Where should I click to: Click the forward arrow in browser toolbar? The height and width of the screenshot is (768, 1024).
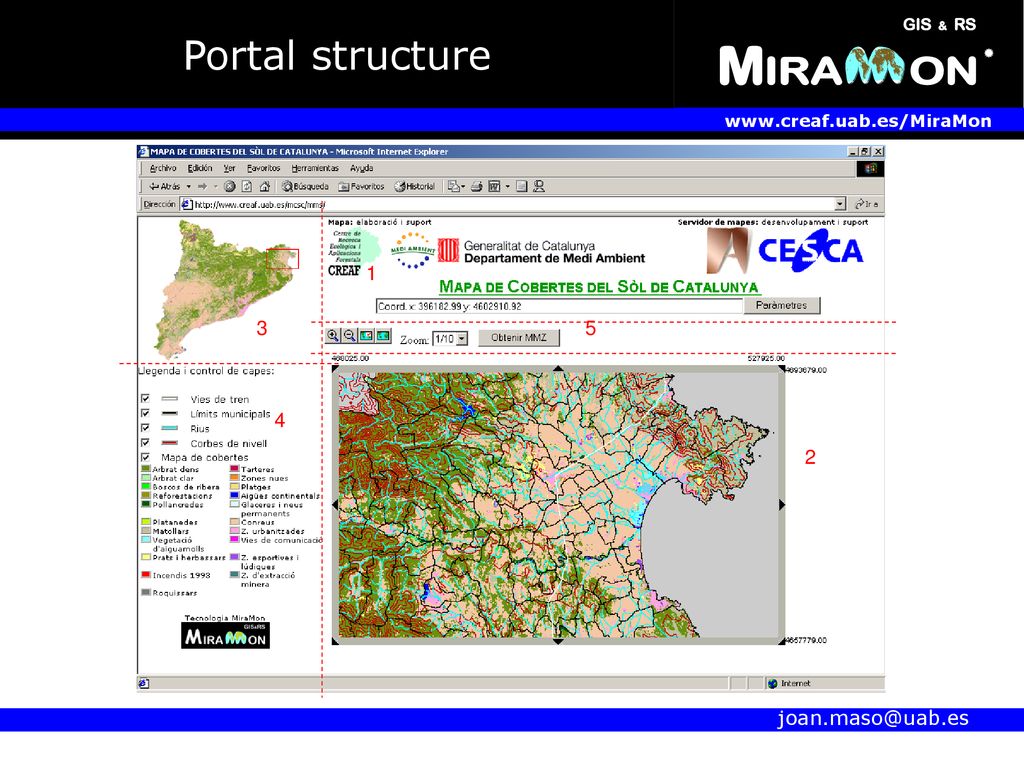point(202,186)
